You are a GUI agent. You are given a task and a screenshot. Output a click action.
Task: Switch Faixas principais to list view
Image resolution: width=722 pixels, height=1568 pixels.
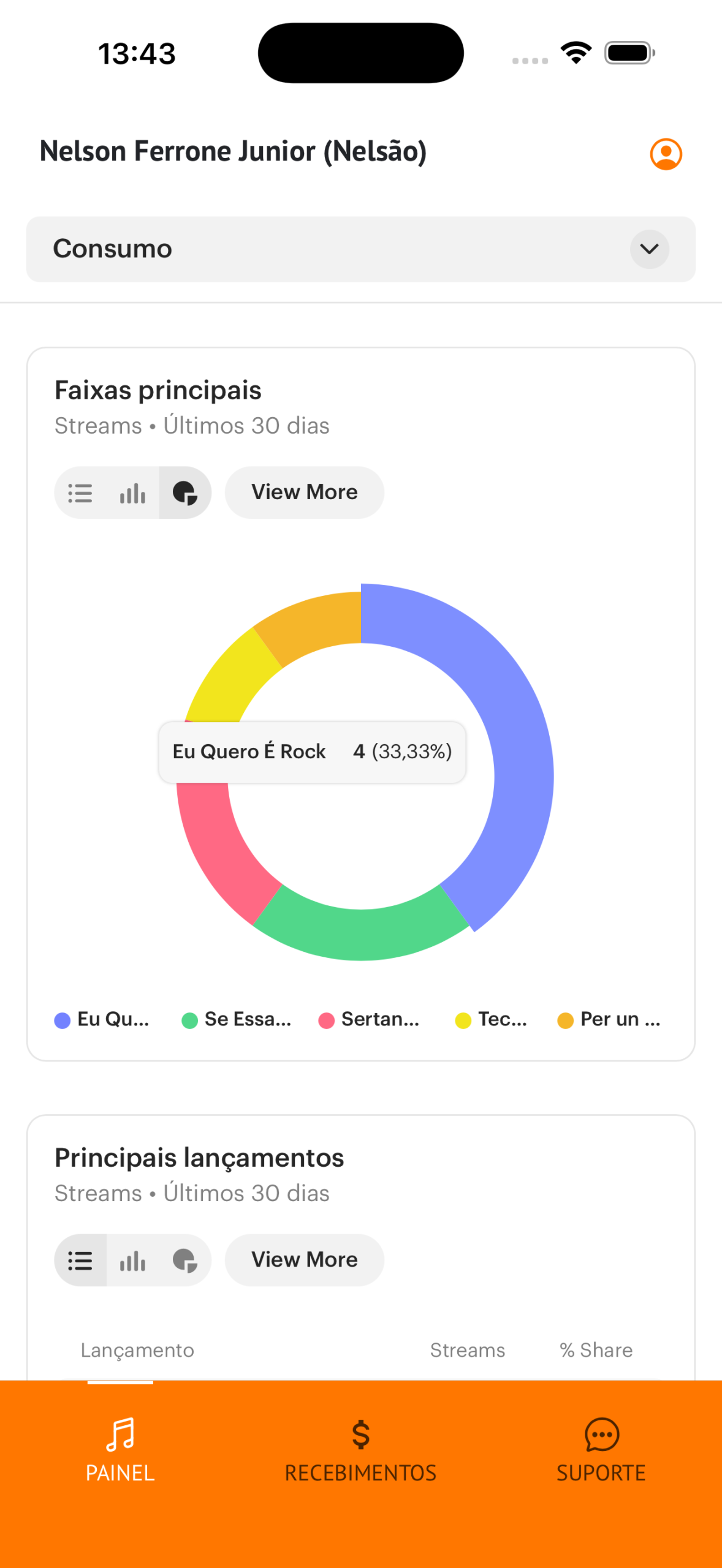[80, 493]
